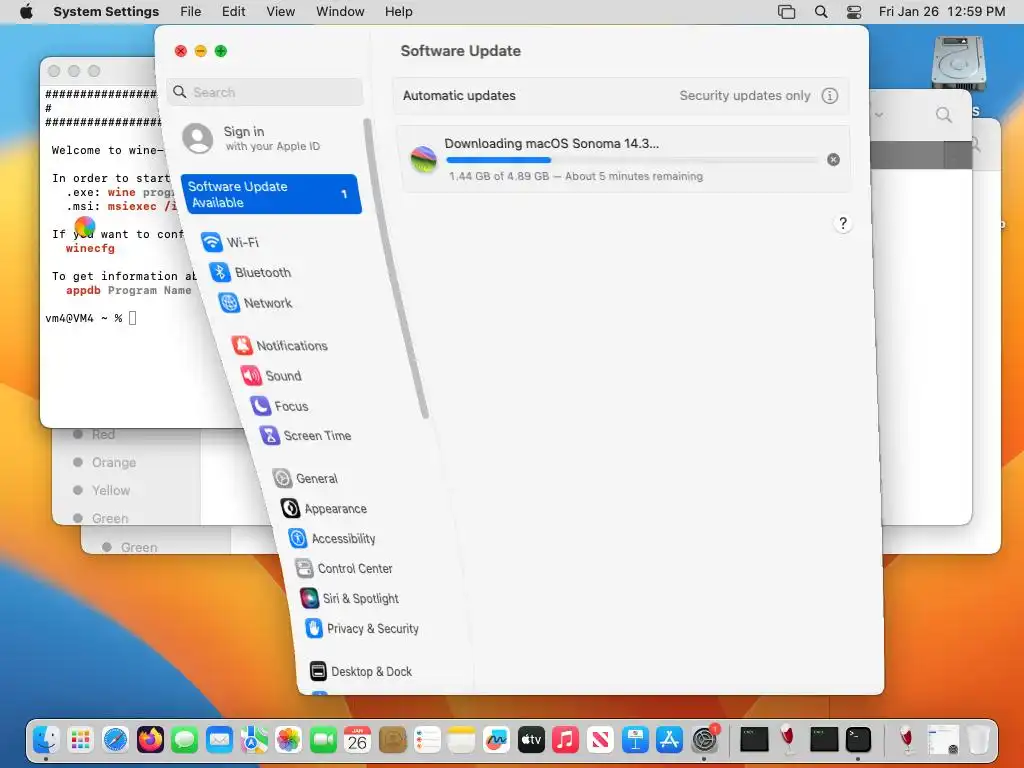Open Launchpad from the Dock
The height and width of the screenshot is (768, 1024).
pyautogui.click(x=81, y=740)
